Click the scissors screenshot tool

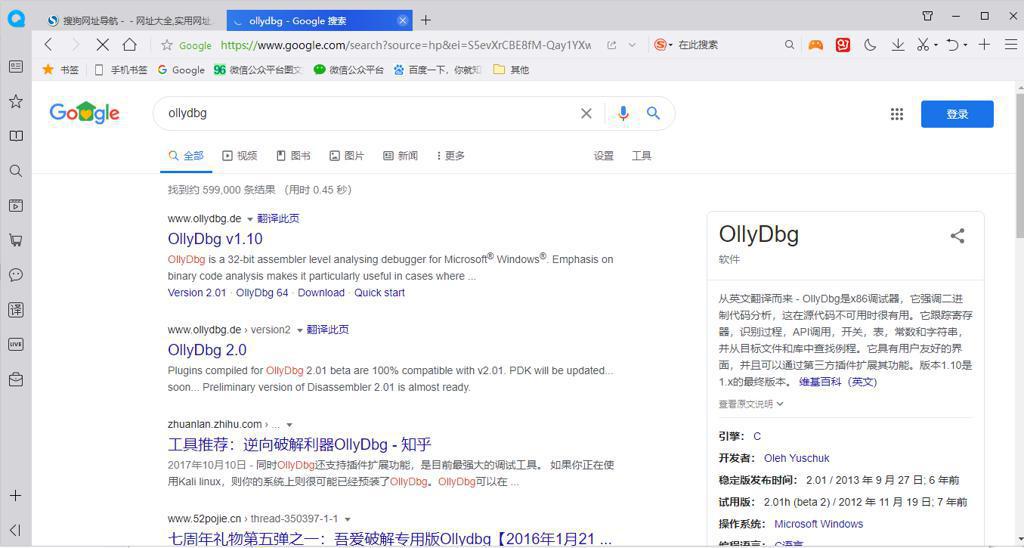point(923,45)
